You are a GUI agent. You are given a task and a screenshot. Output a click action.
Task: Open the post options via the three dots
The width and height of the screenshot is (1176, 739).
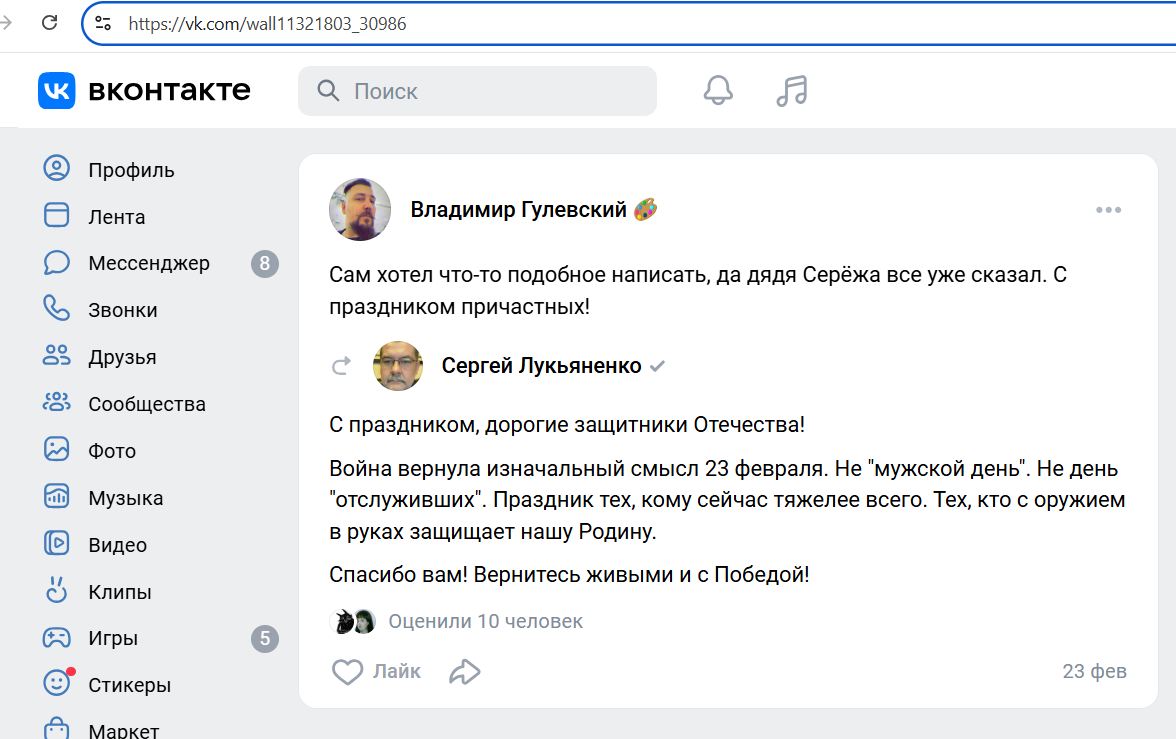click(1107, 209)
